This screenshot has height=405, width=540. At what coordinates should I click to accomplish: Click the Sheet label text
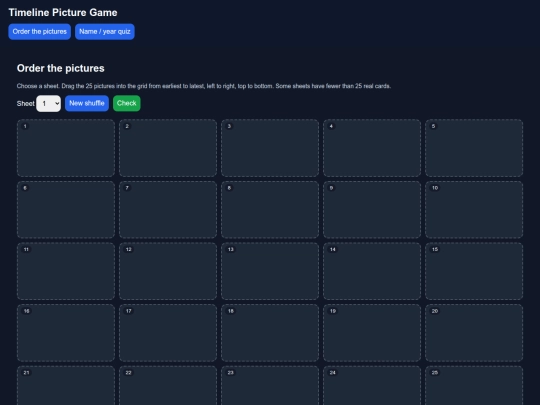25,104
